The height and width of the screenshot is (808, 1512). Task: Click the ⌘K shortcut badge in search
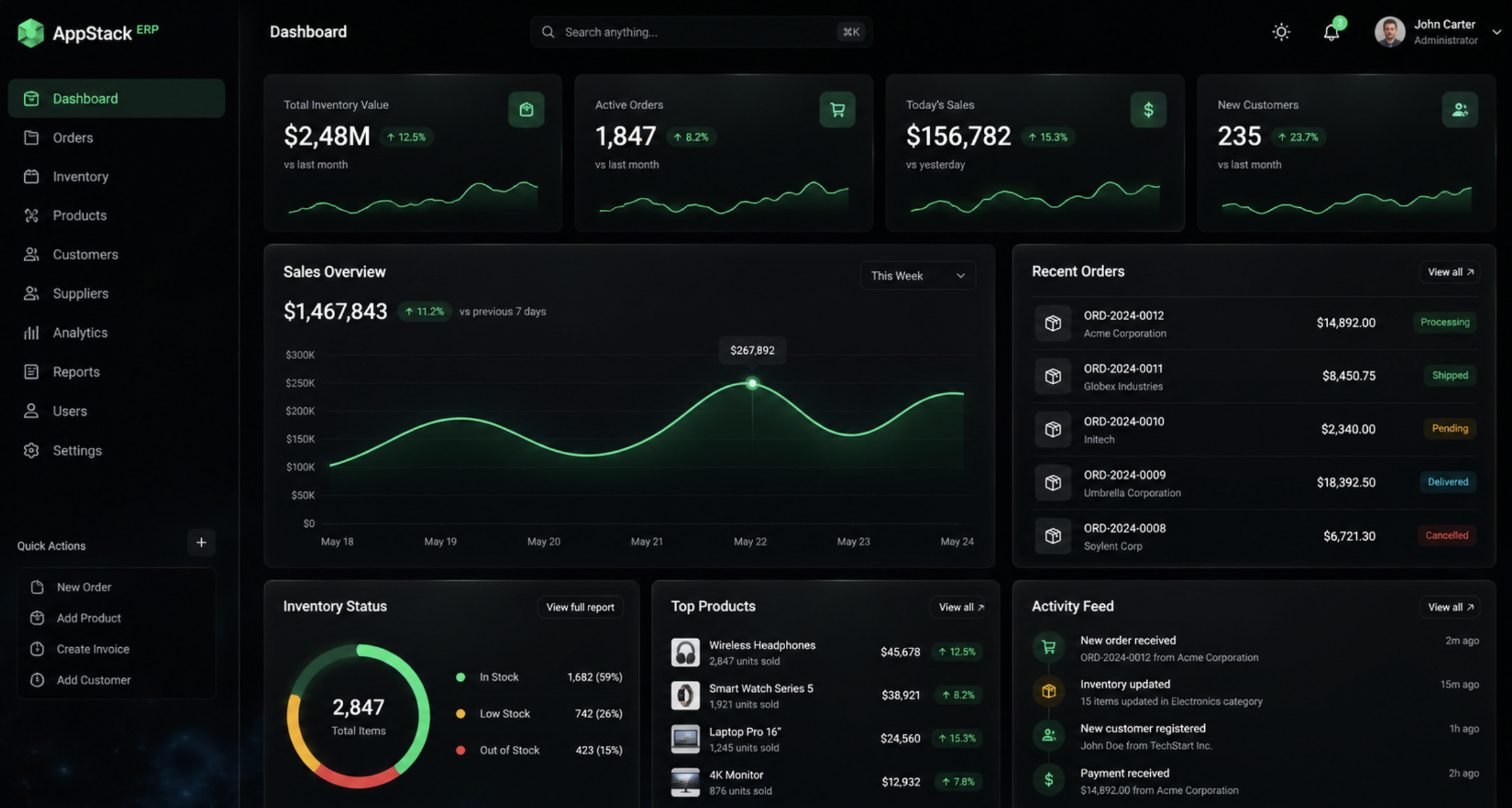[x=851, y=32]
